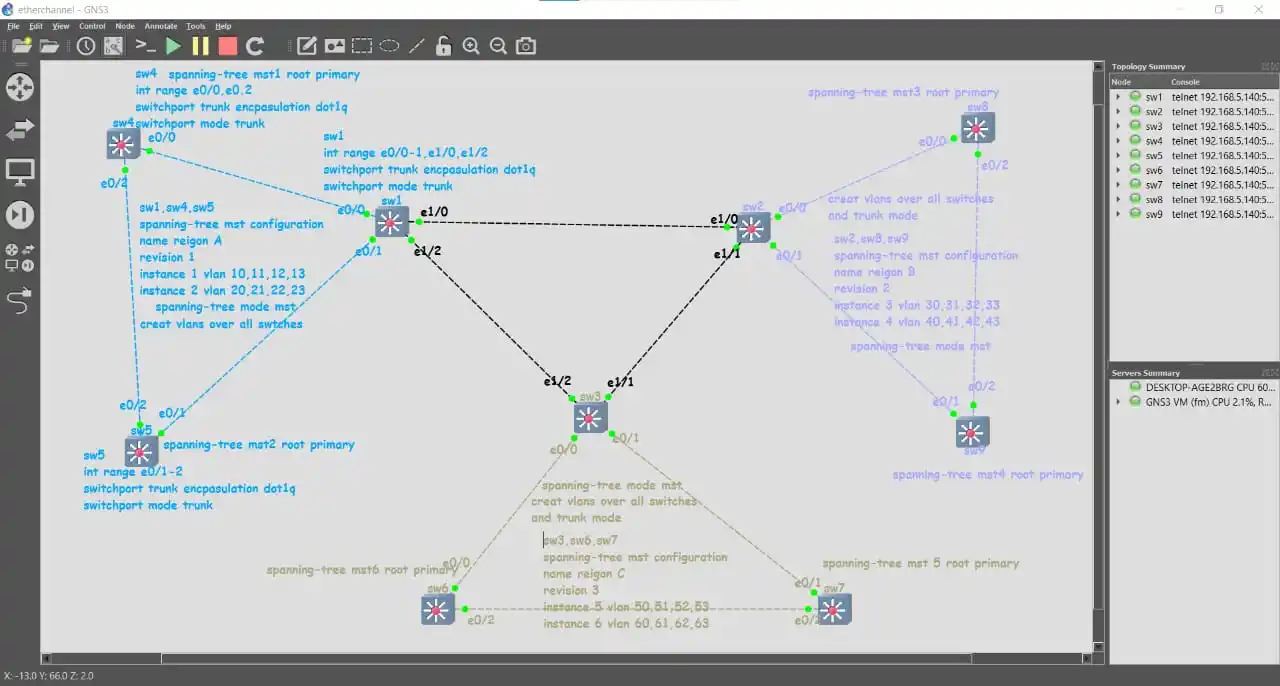Select the Draw rectangle tool
The image size is (1280, 686).
tap(361, 46)
